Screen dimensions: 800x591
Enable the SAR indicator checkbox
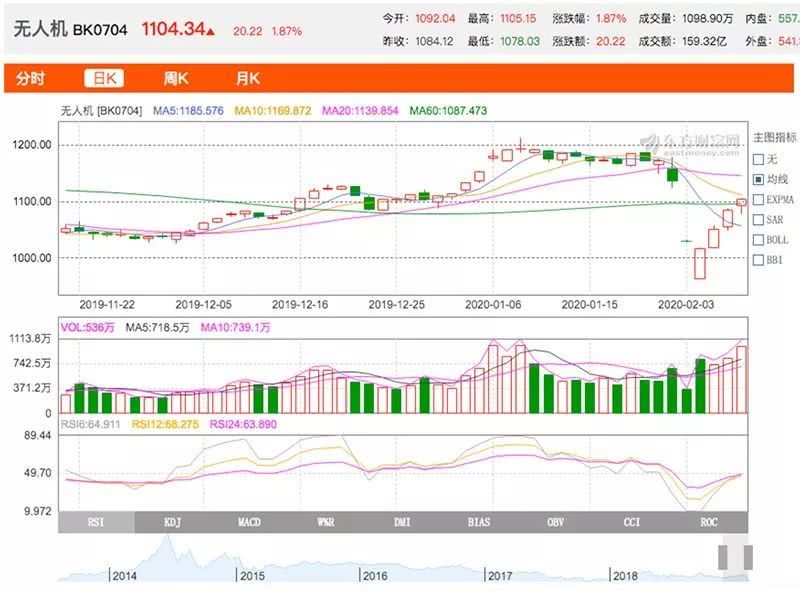tap(759, 220)
